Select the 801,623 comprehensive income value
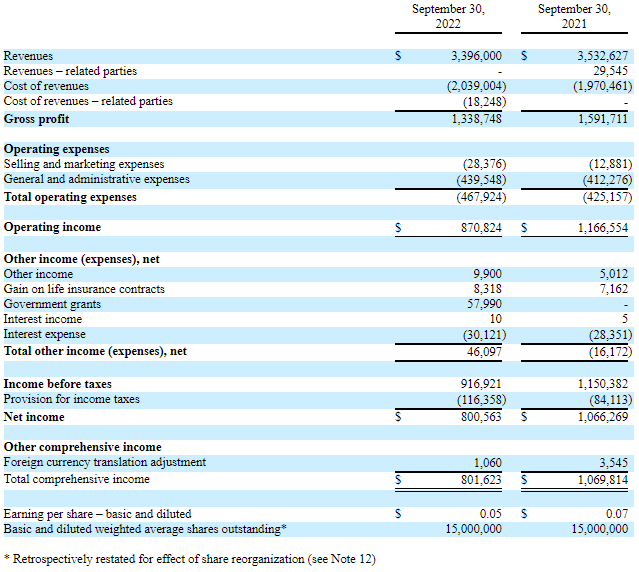639x572 pixels. pyautogui.click(x=481, y=480)
